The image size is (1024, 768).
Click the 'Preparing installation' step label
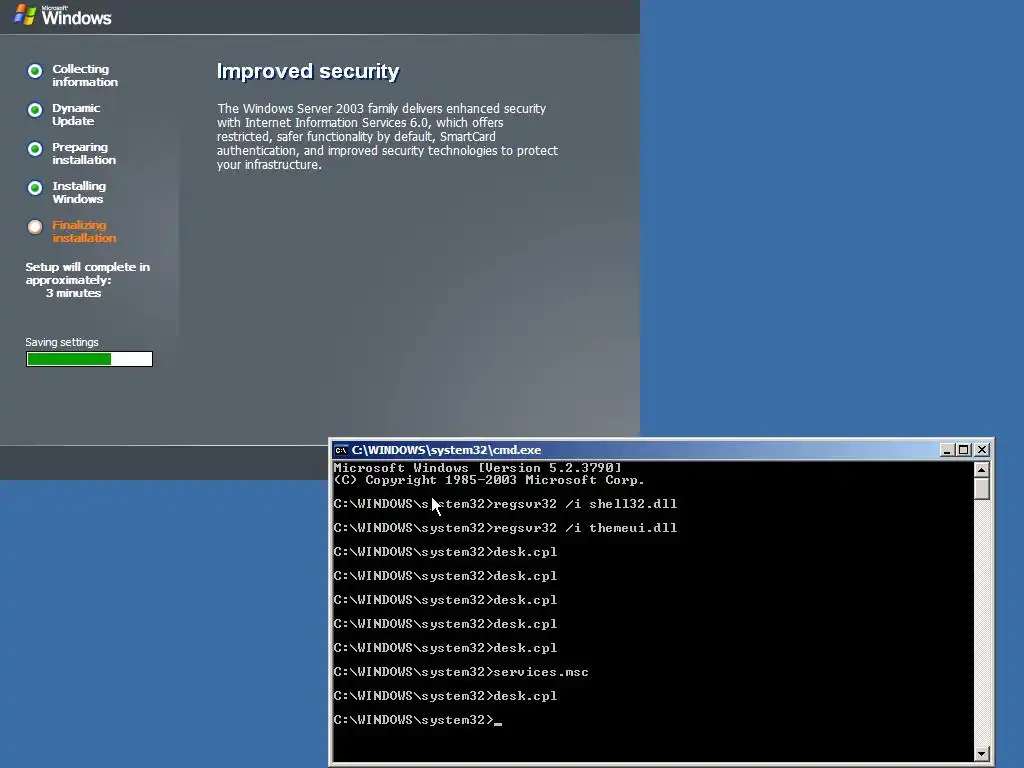(x=84, y=153)
